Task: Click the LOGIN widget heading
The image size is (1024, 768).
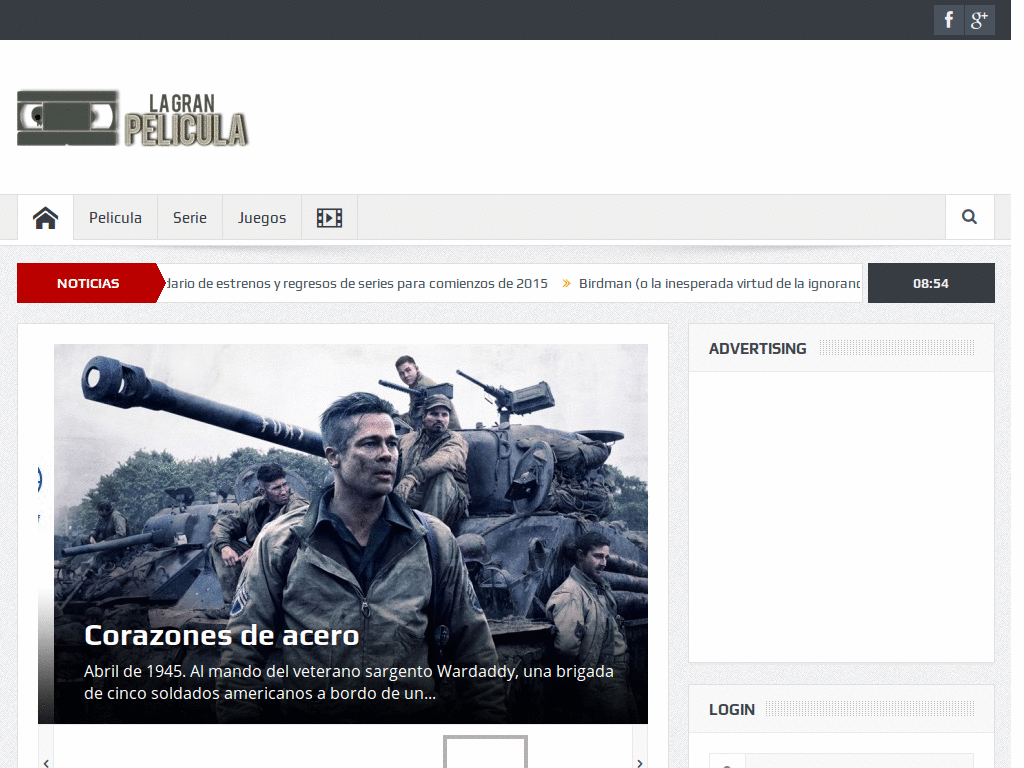Action: [732, 710]
